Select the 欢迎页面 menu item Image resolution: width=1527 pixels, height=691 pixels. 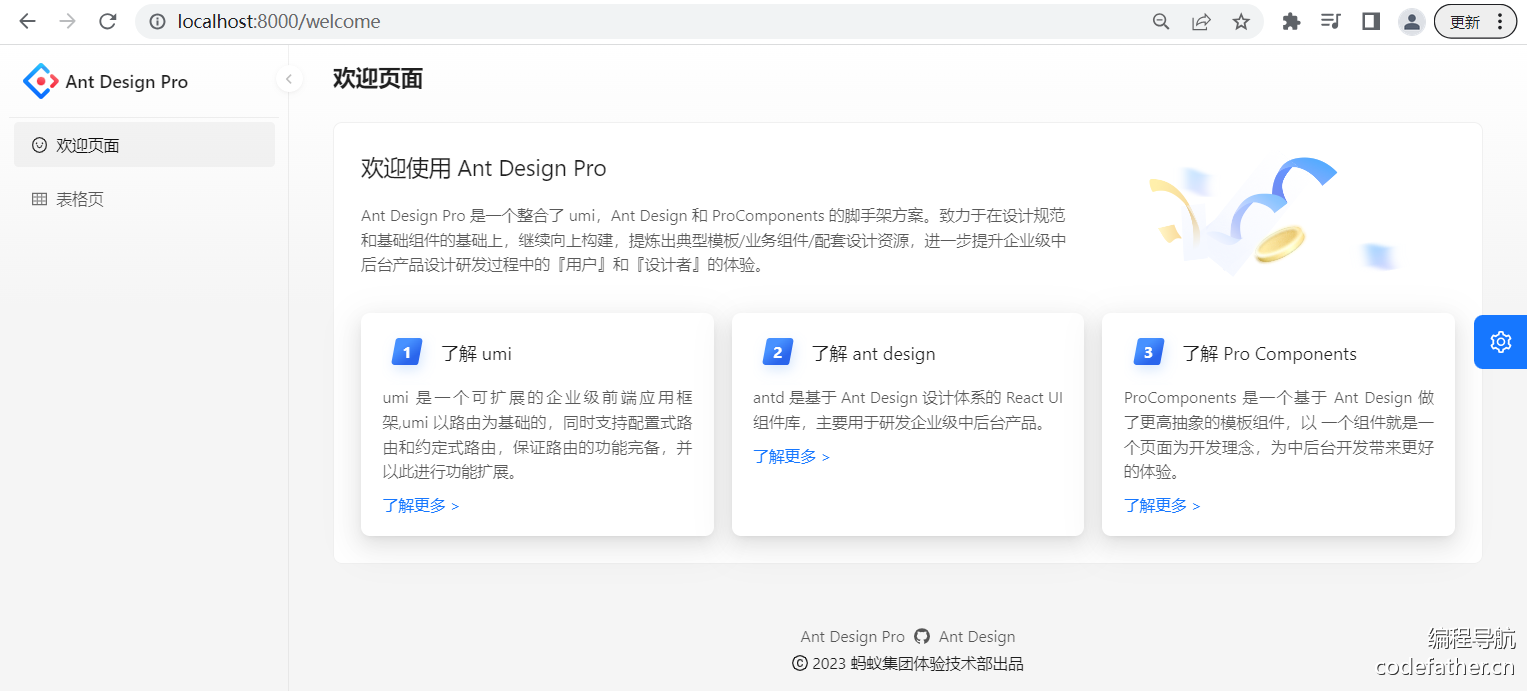(x=144, y=145)
